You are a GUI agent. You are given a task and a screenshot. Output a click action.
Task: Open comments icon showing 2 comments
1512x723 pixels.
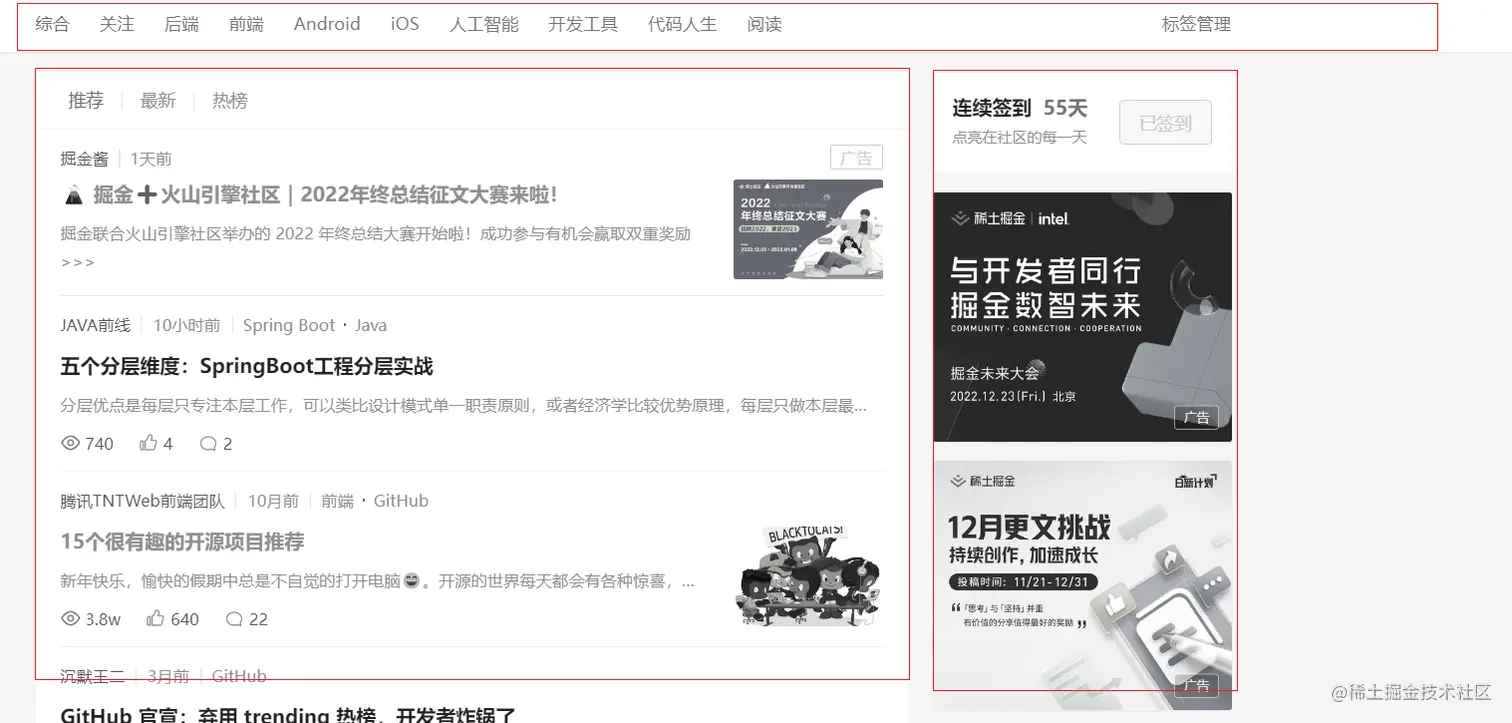point(208,443)
